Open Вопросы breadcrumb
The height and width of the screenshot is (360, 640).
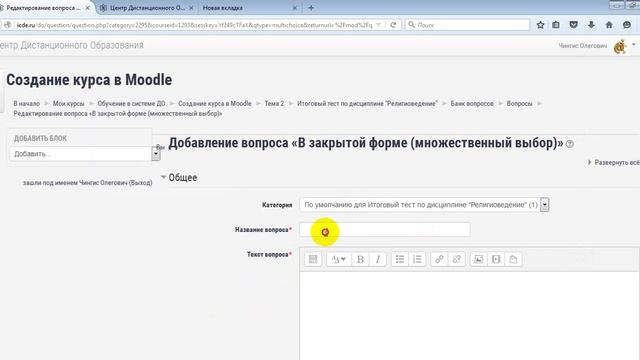click(x=520, y=104)
